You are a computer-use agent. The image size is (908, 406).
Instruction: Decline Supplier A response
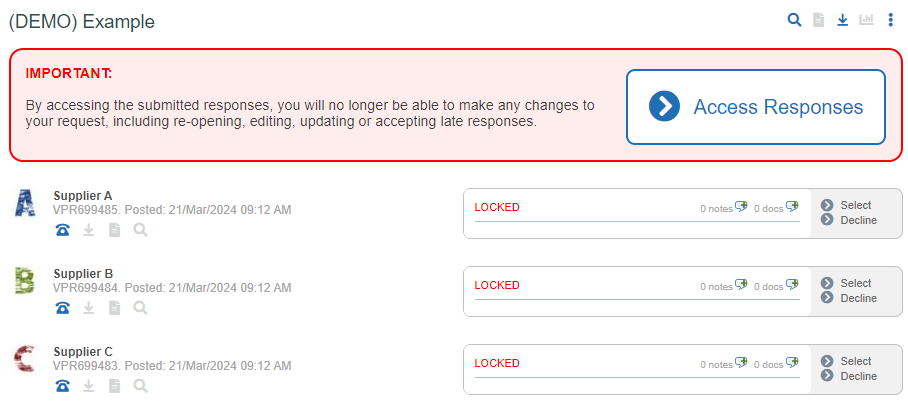pyautogui.click(x=849, y=220)
